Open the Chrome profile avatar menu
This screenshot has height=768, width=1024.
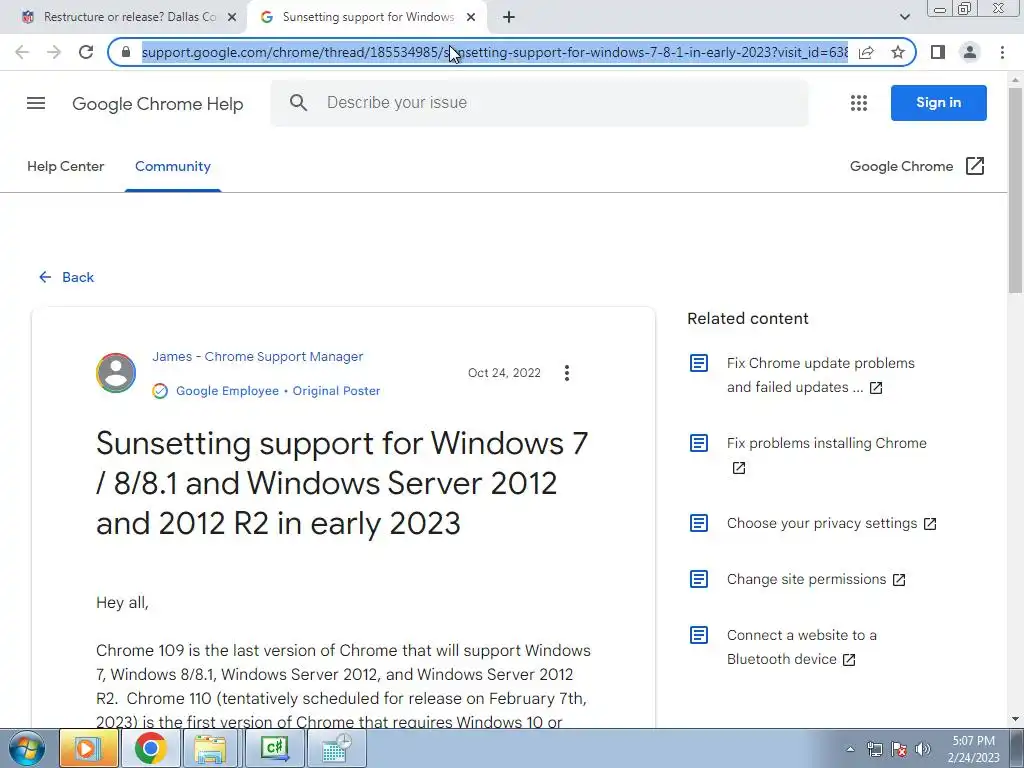pos(970,52)
